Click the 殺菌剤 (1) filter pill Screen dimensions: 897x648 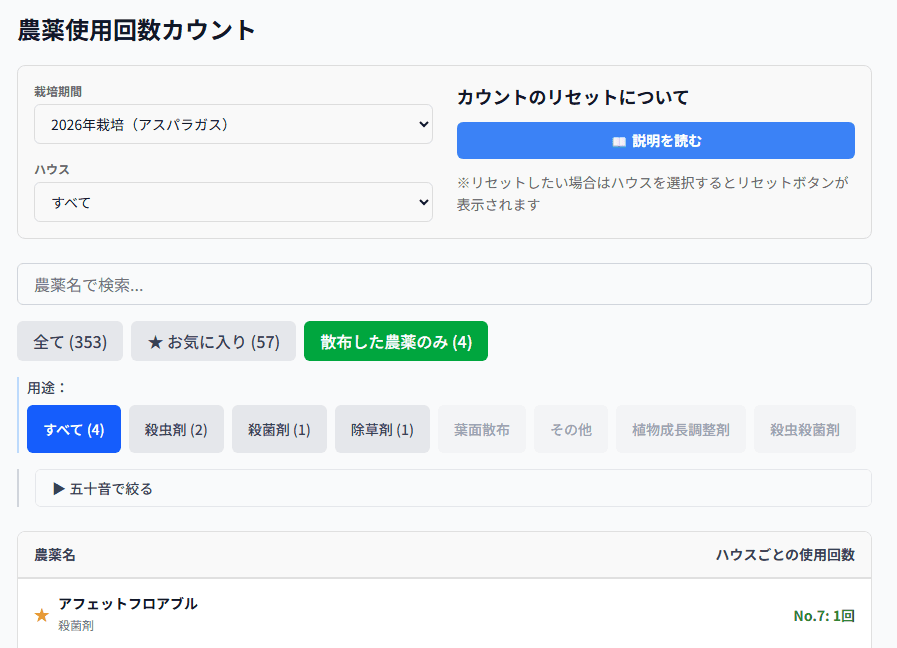[279, 428]
